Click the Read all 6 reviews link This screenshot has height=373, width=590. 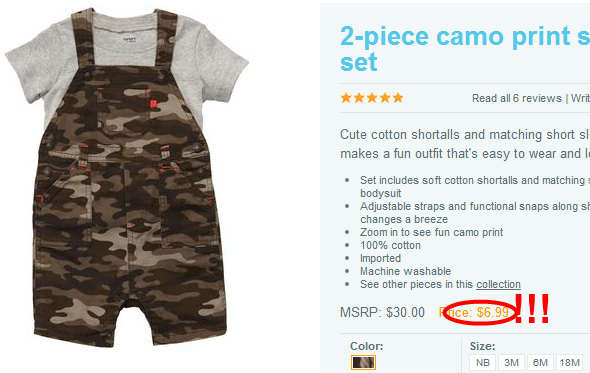pos(517,98)
